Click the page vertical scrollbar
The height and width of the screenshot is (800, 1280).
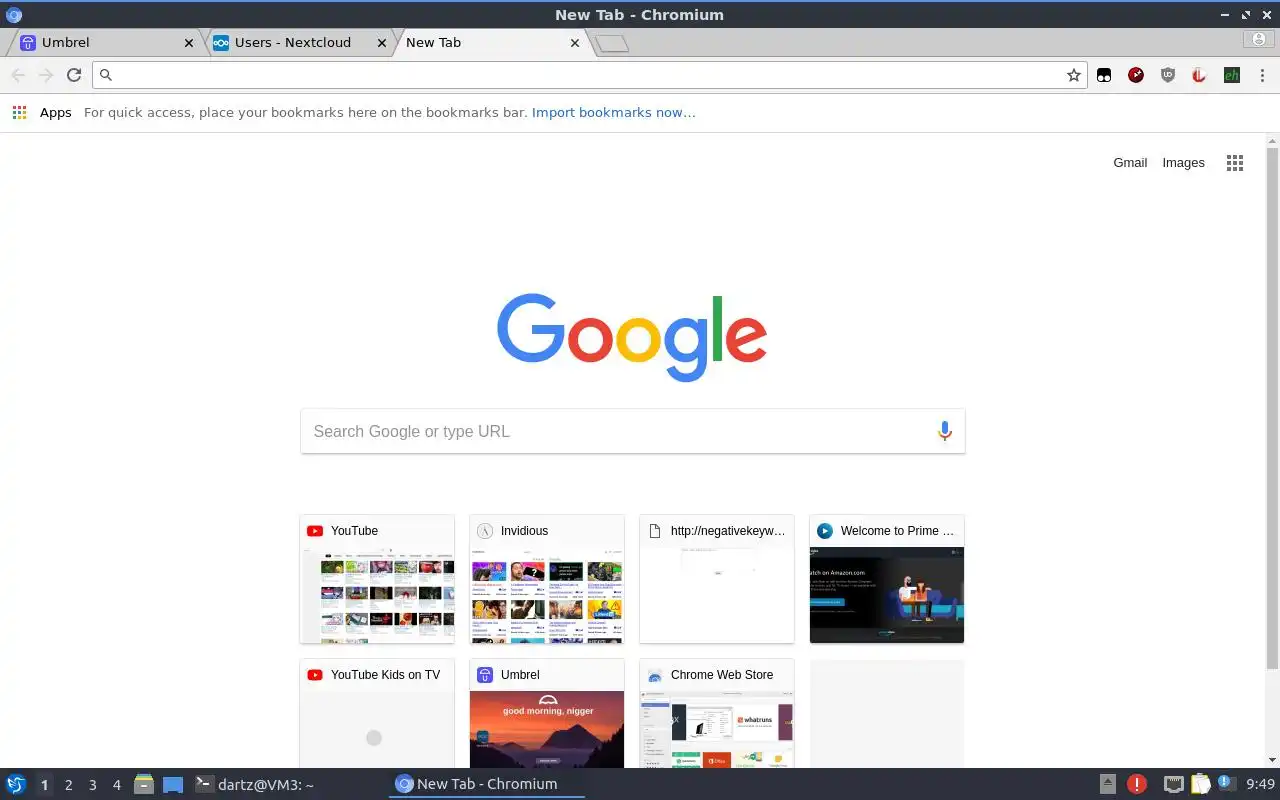[x=1272, y=408]
